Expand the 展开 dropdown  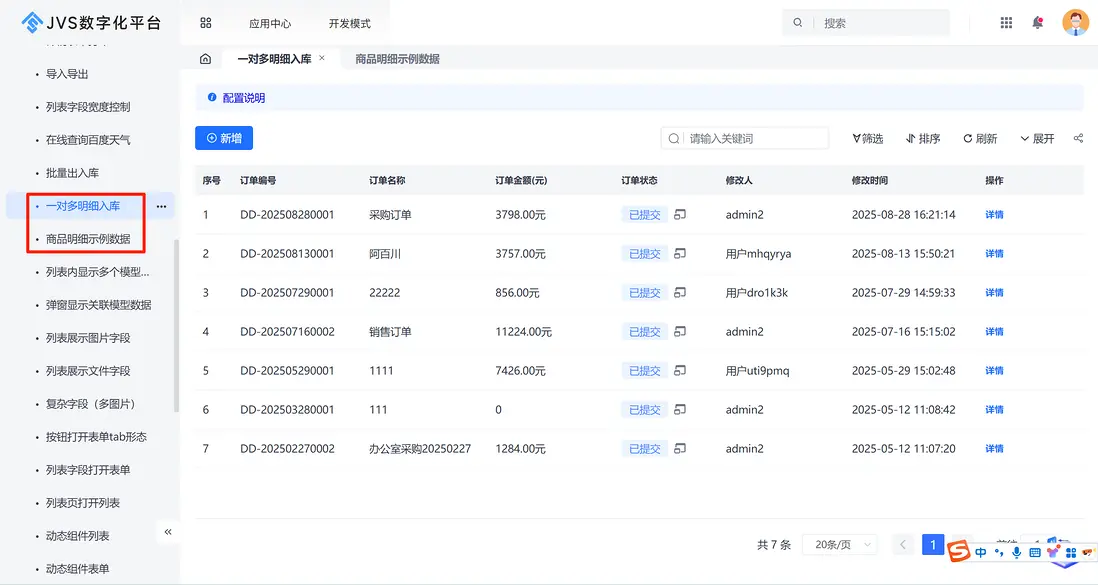point(1037,139)
